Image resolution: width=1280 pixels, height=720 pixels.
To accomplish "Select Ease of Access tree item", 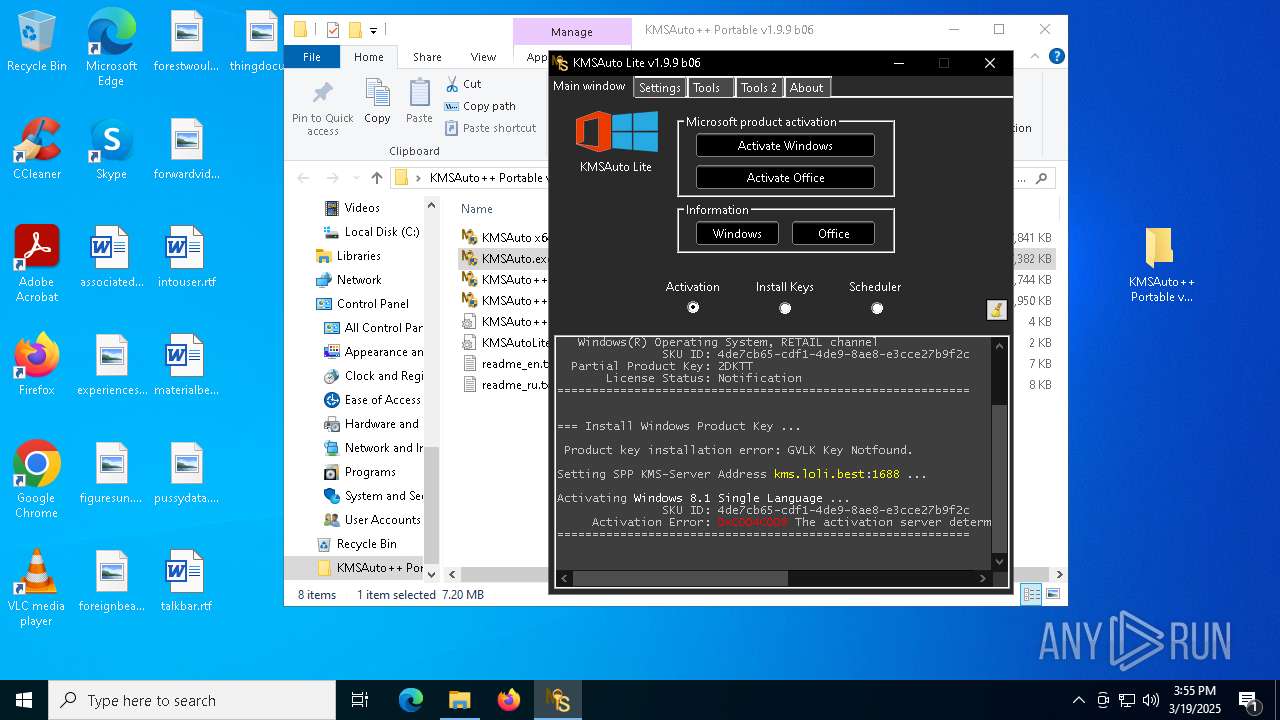I will (x=373, y=400).
